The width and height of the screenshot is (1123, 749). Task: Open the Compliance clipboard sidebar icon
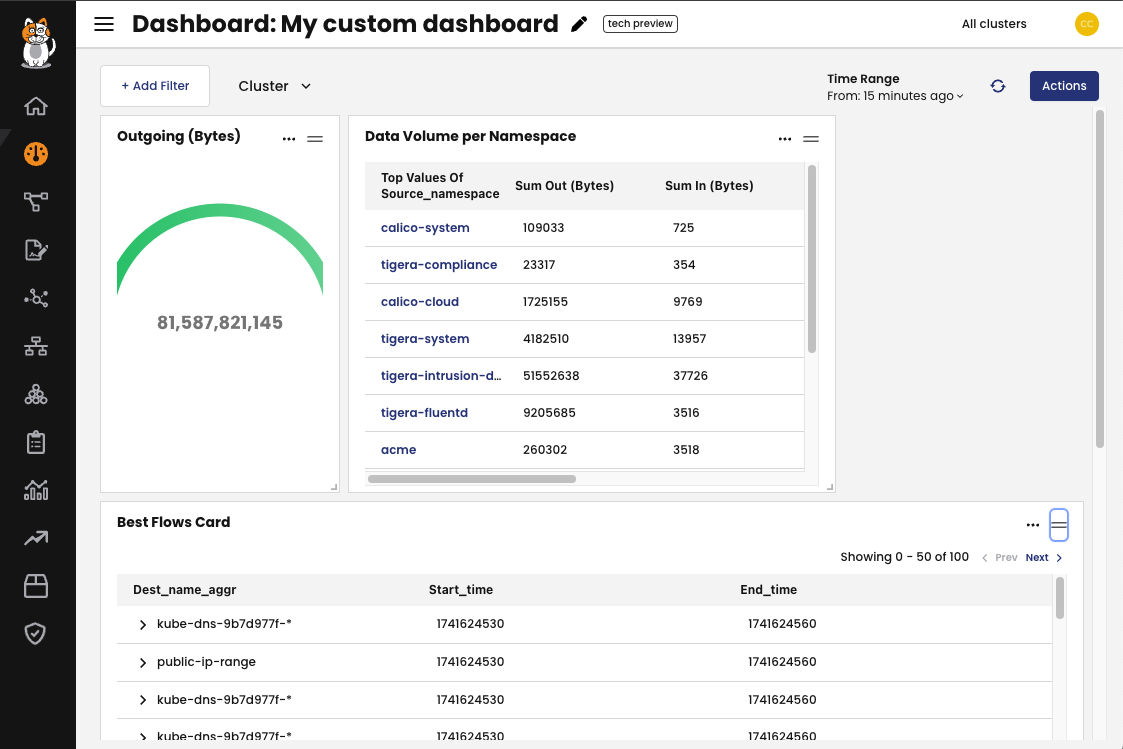(36, 441)
